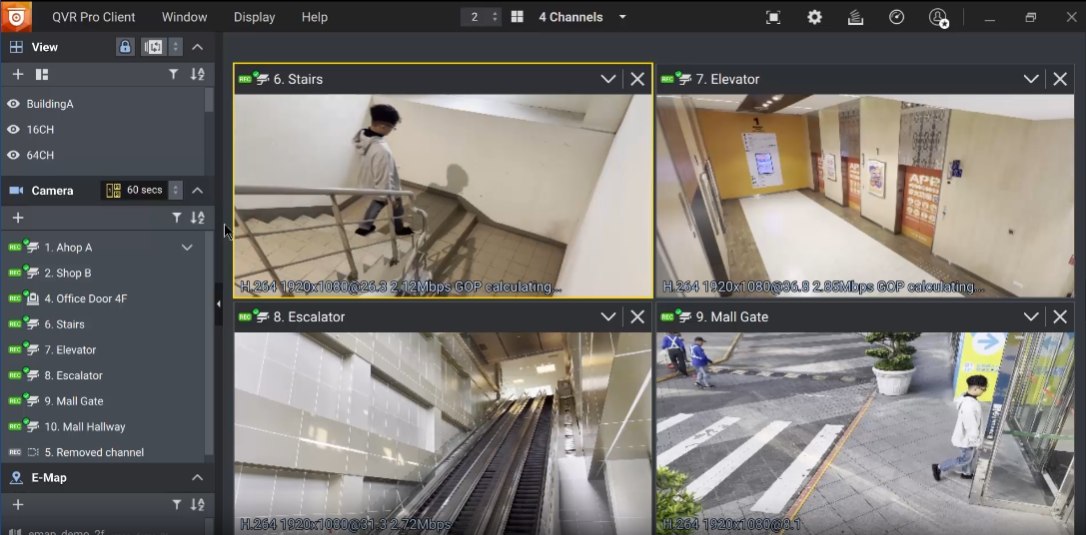Open the Window menu
The width and height of the screenshot is (1086, 535).
184,17
